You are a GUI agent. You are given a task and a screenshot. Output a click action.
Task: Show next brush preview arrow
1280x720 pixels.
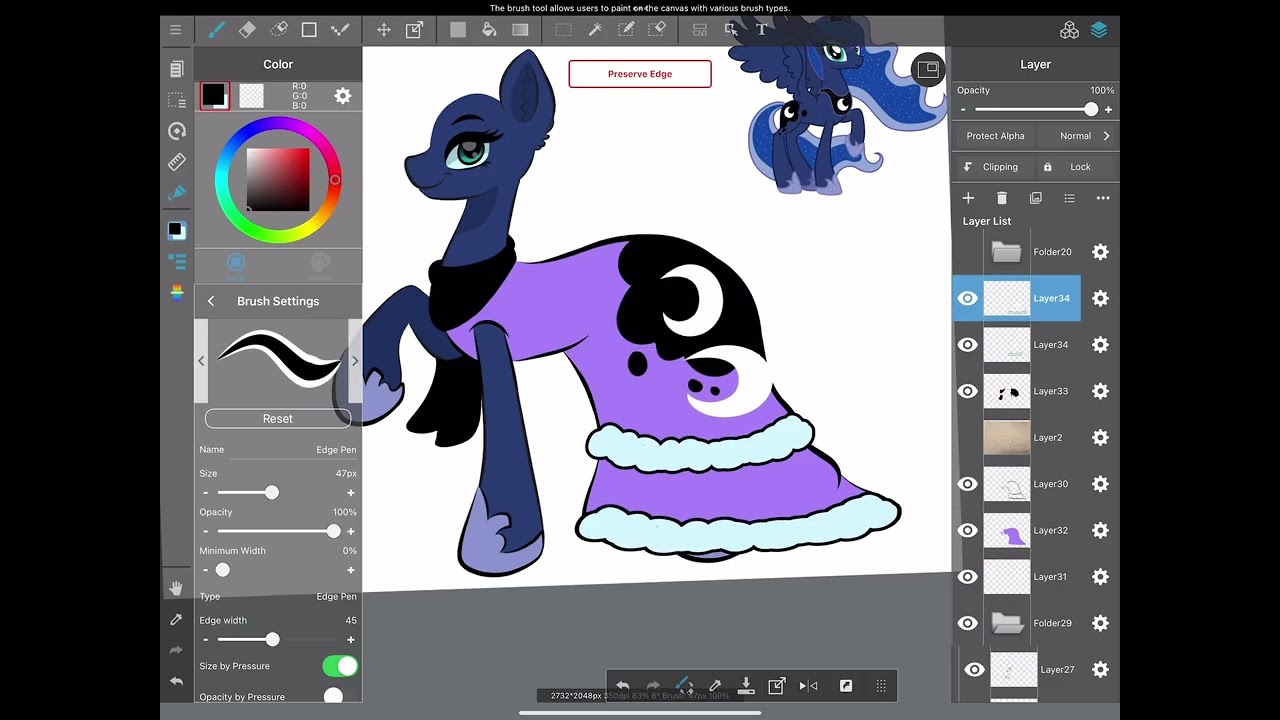[x=355, y=361]
